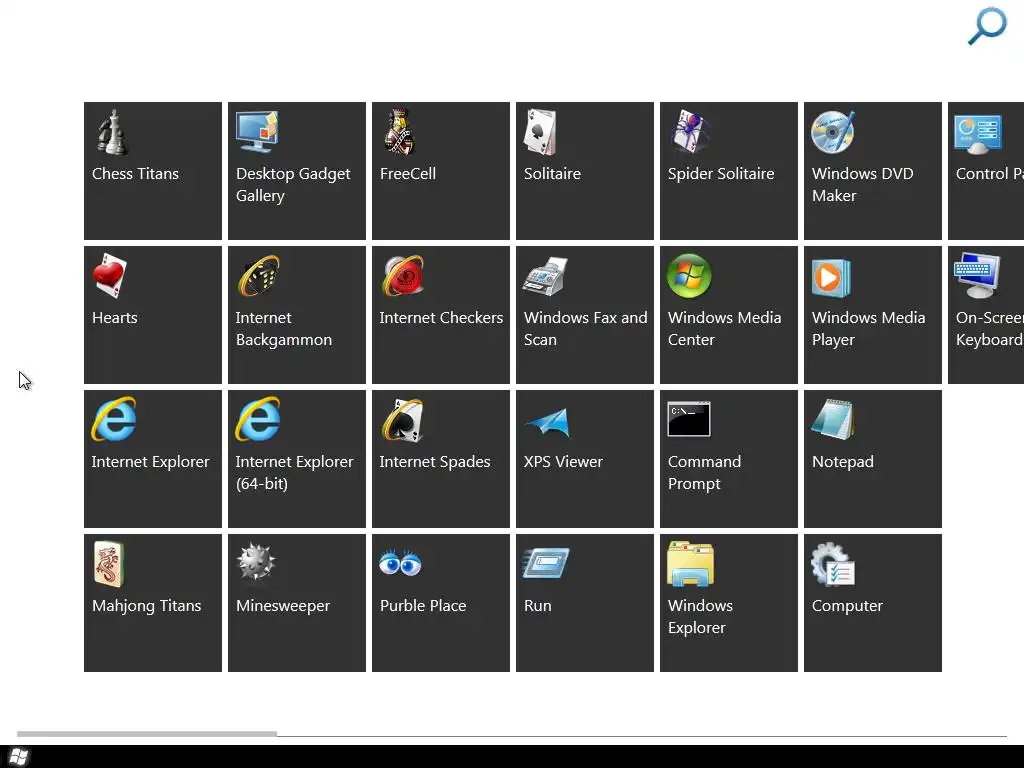This screenshot has width=1024, height=768.
Task: Open the Chess Titans tile
Action: (x=153, y=171)
